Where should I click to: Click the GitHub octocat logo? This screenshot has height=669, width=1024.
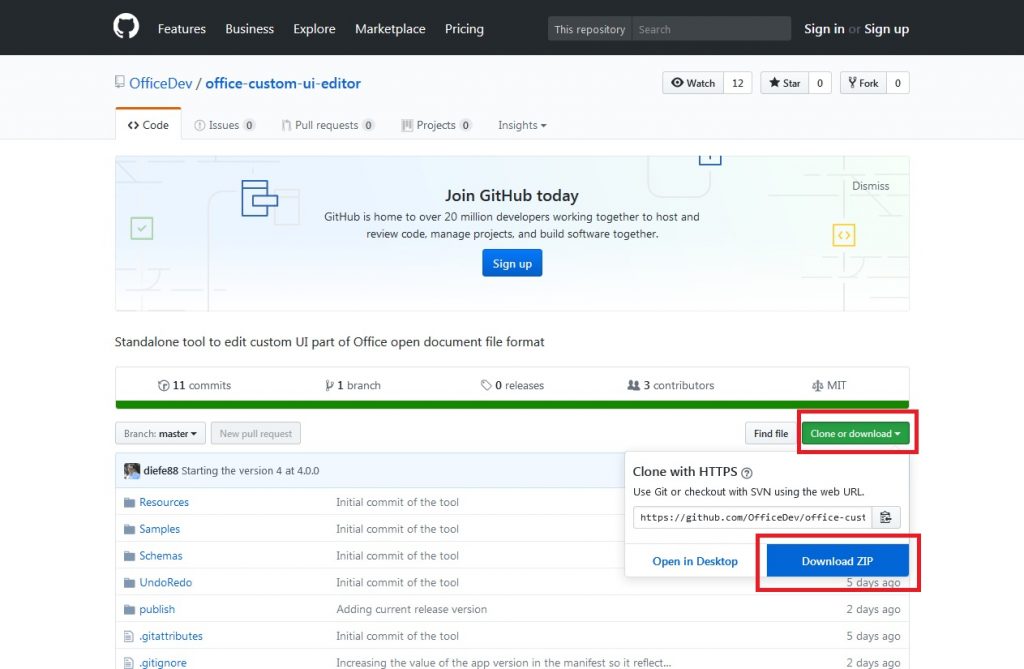(x=124, y=27)
